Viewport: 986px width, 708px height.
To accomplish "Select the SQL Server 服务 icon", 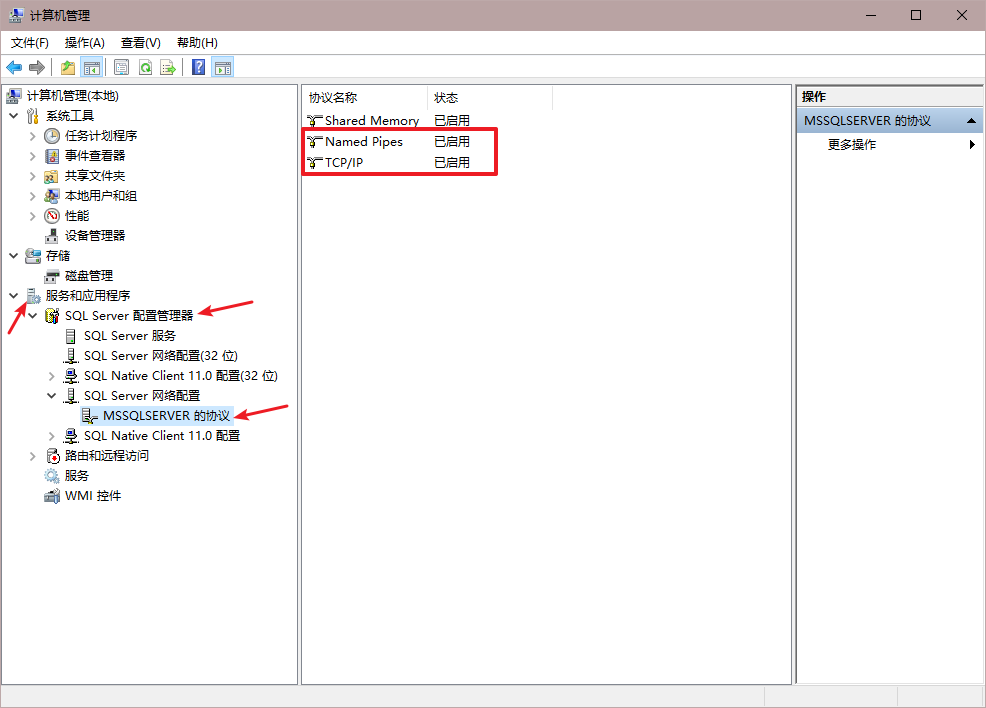I will (x=70, y=336).
